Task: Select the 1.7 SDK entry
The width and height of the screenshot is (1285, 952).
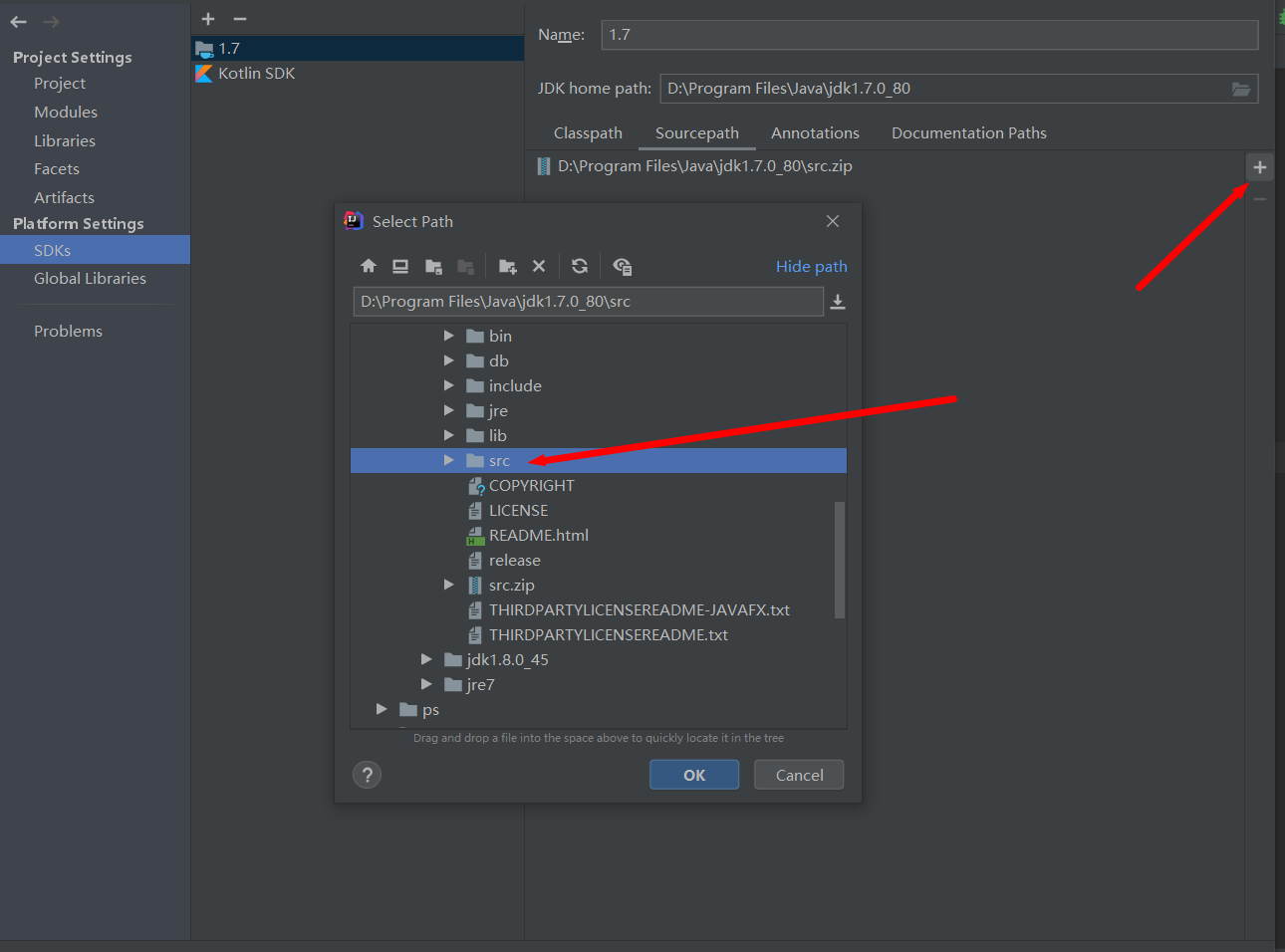Action: (x=358, y=48)
